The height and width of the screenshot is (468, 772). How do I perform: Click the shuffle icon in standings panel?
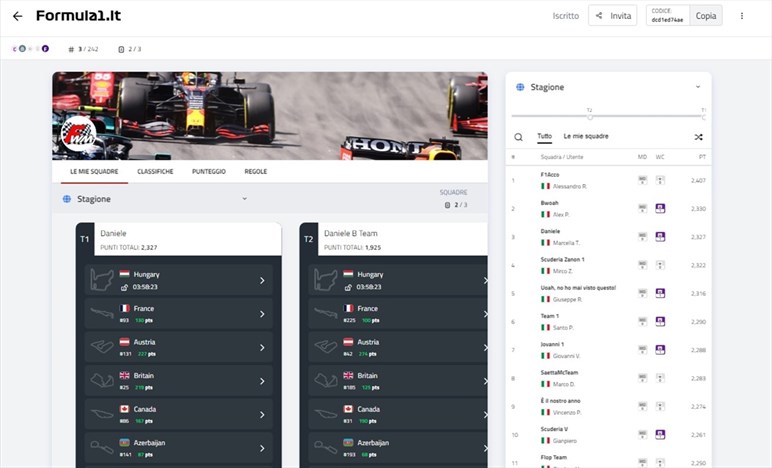pos(698,137)
